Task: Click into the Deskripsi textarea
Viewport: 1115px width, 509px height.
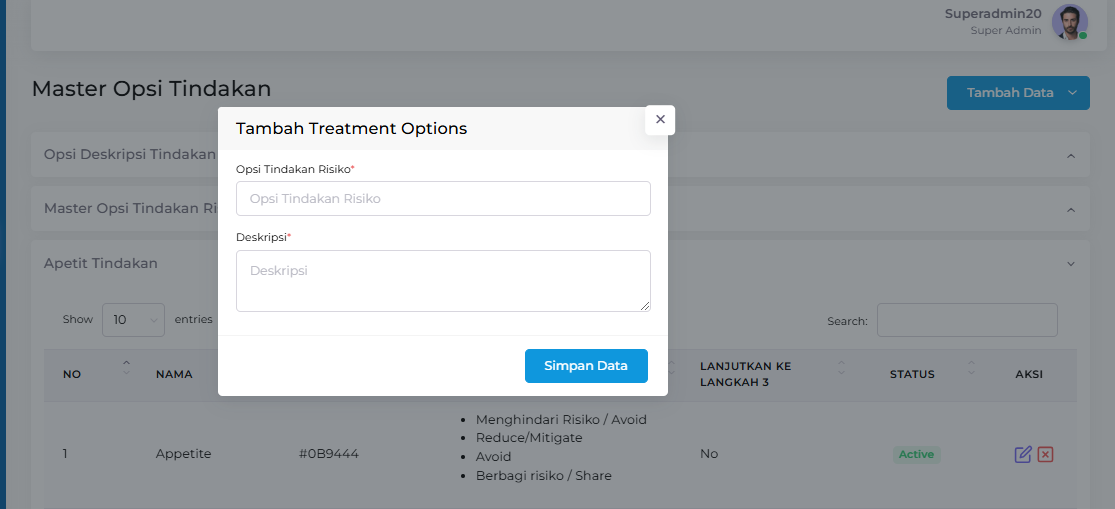Action: (443, 280)
